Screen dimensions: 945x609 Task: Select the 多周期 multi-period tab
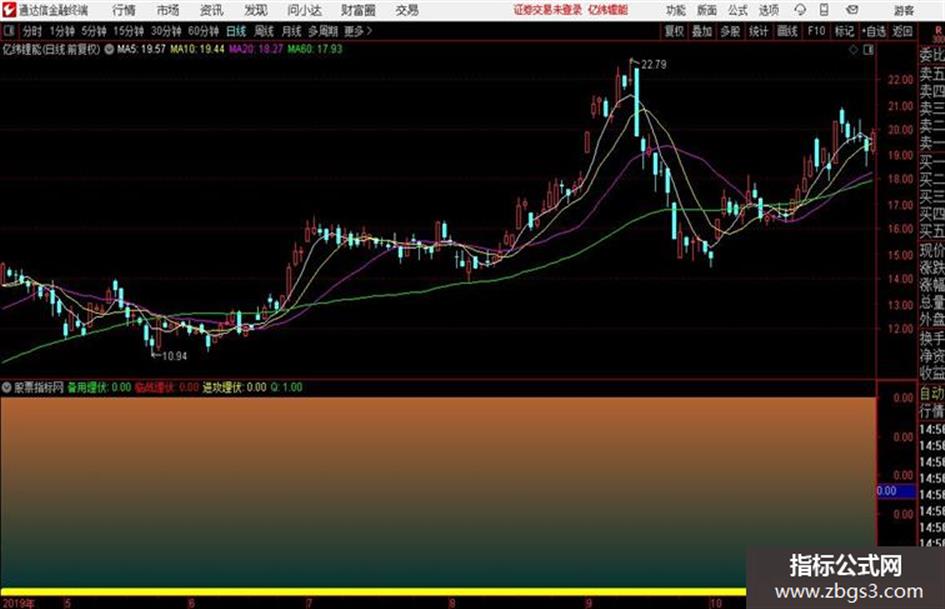(323, 31)
